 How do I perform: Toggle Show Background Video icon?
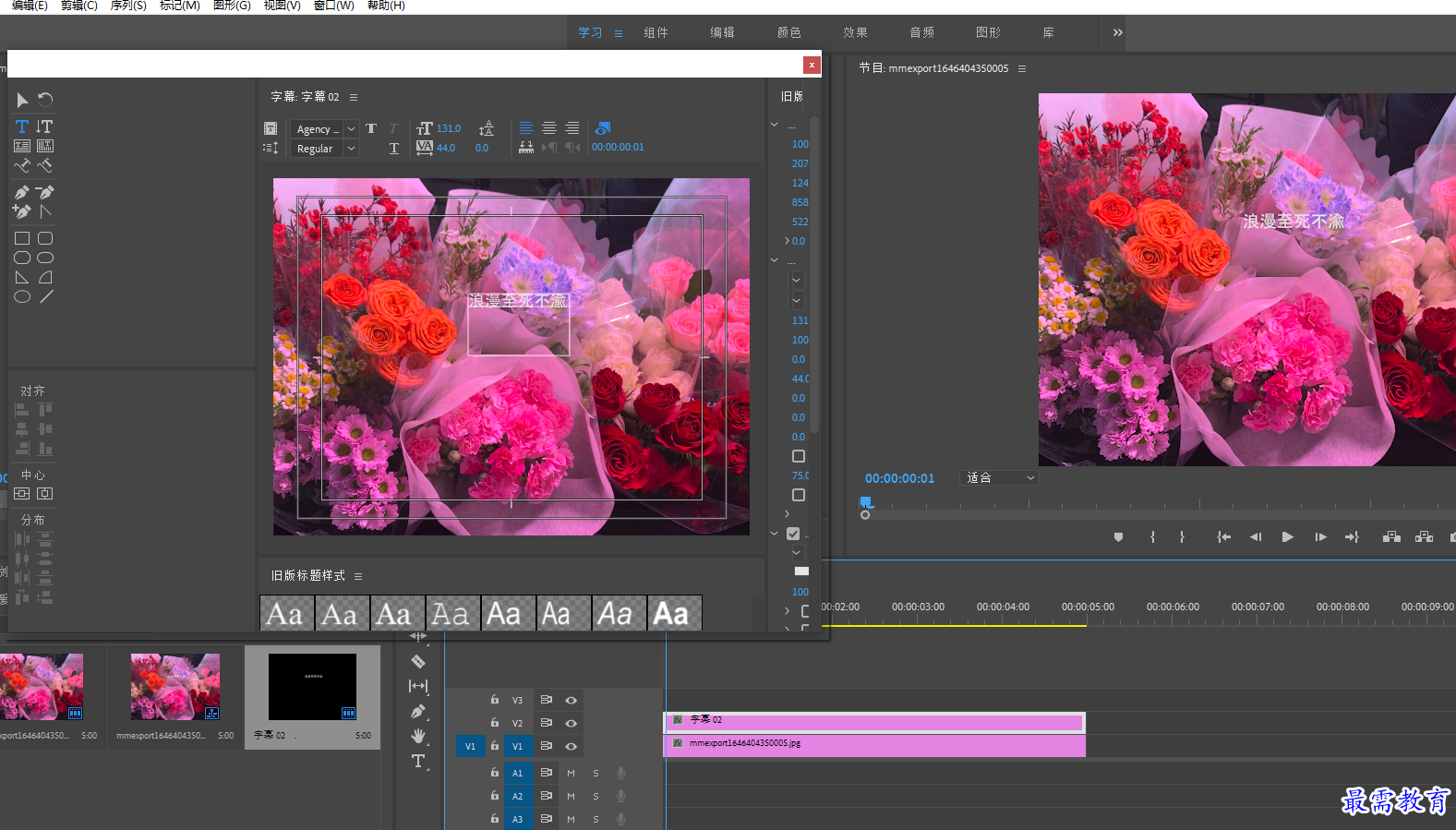click(x=603, y=128)
